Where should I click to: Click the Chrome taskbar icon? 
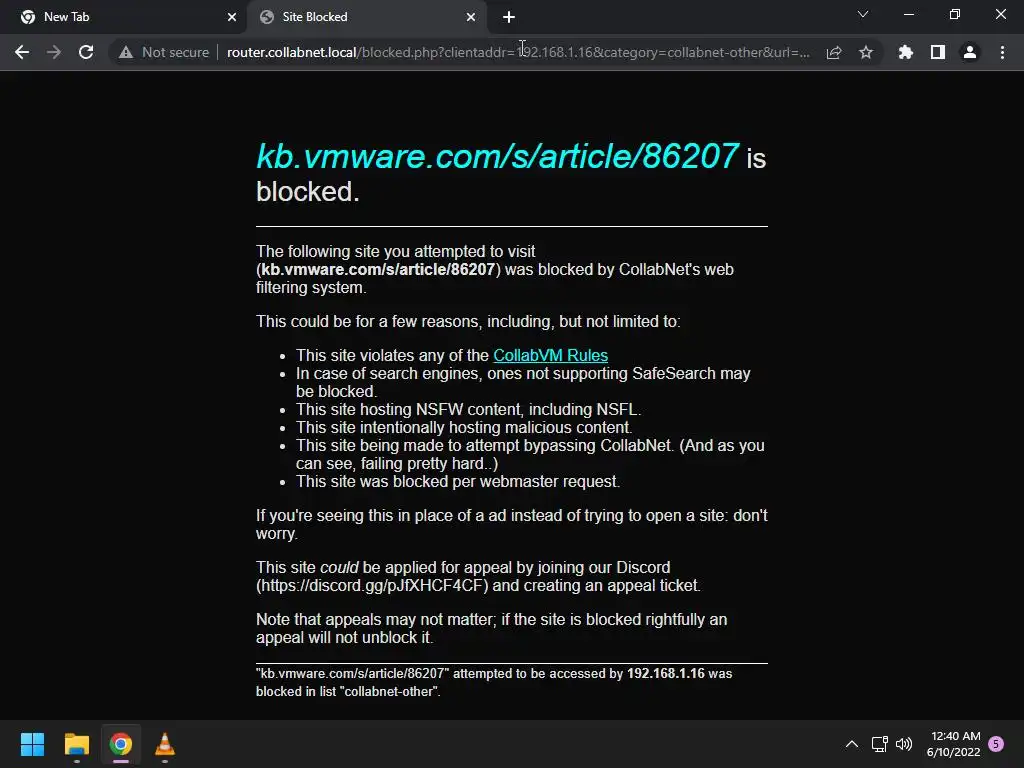(x=120, y=744)
